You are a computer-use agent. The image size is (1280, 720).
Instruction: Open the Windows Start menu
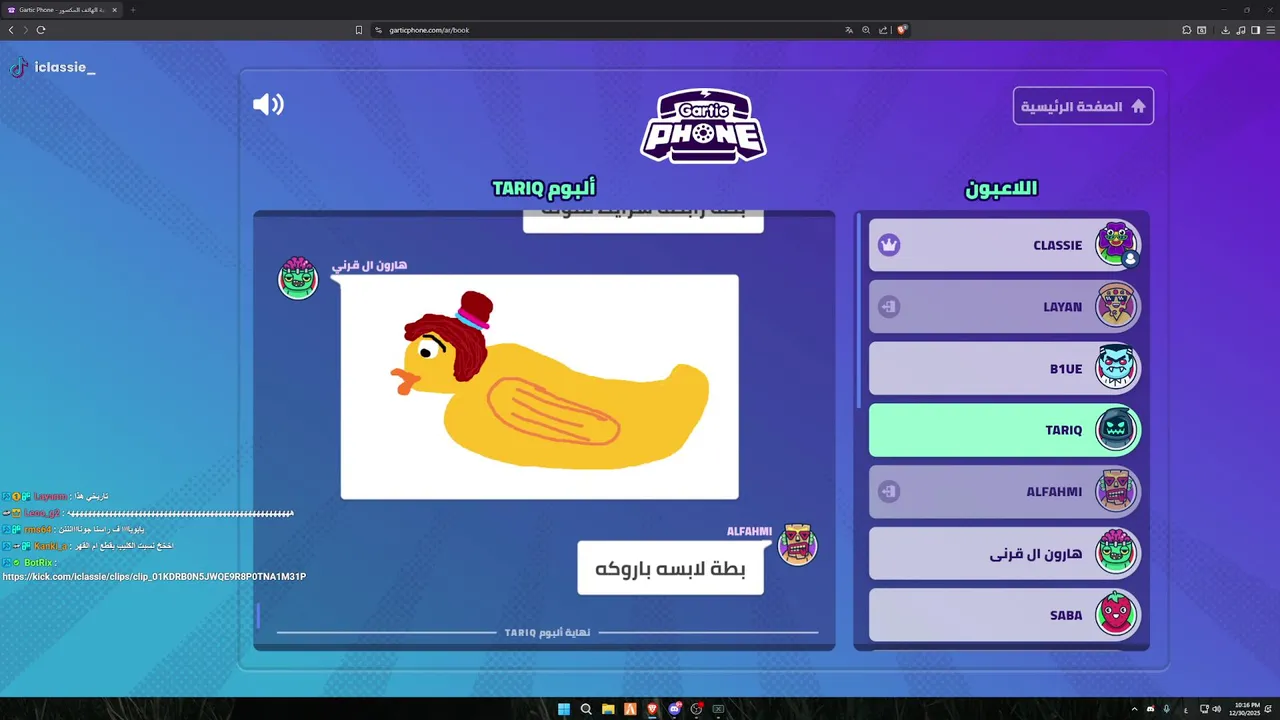click(564, 709)
